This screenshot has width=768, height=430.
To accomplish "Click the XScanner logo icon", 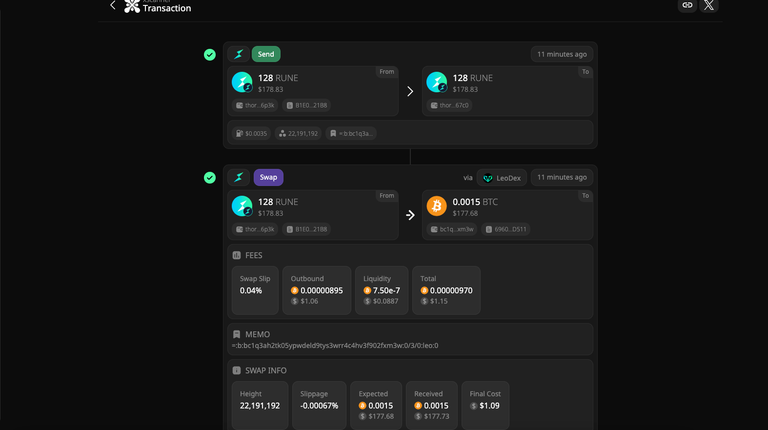I will coord(132,6).
